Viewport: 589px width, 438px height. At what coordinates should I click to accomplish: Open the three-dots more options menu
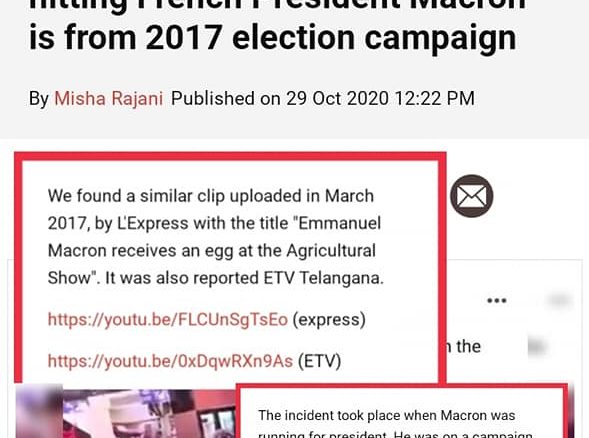pyautogui.click(x=497, y=301)
